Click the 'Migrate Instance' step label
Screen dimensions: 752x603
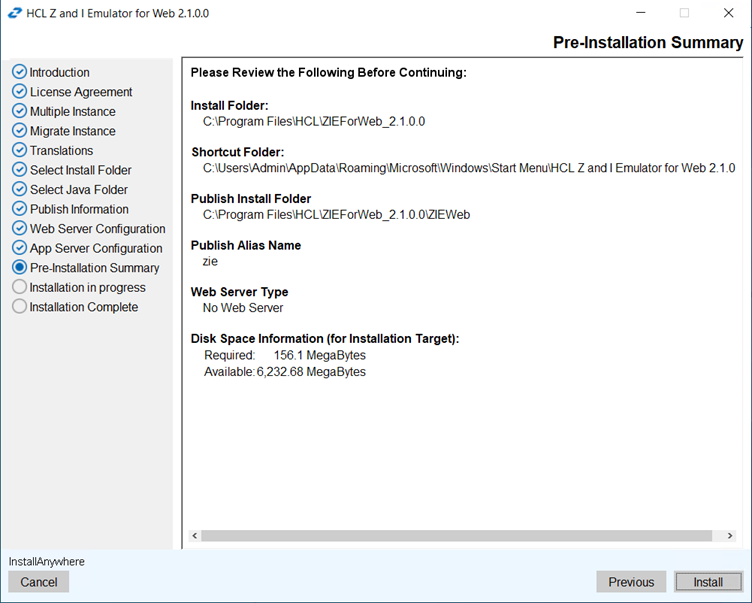(72, 131)
